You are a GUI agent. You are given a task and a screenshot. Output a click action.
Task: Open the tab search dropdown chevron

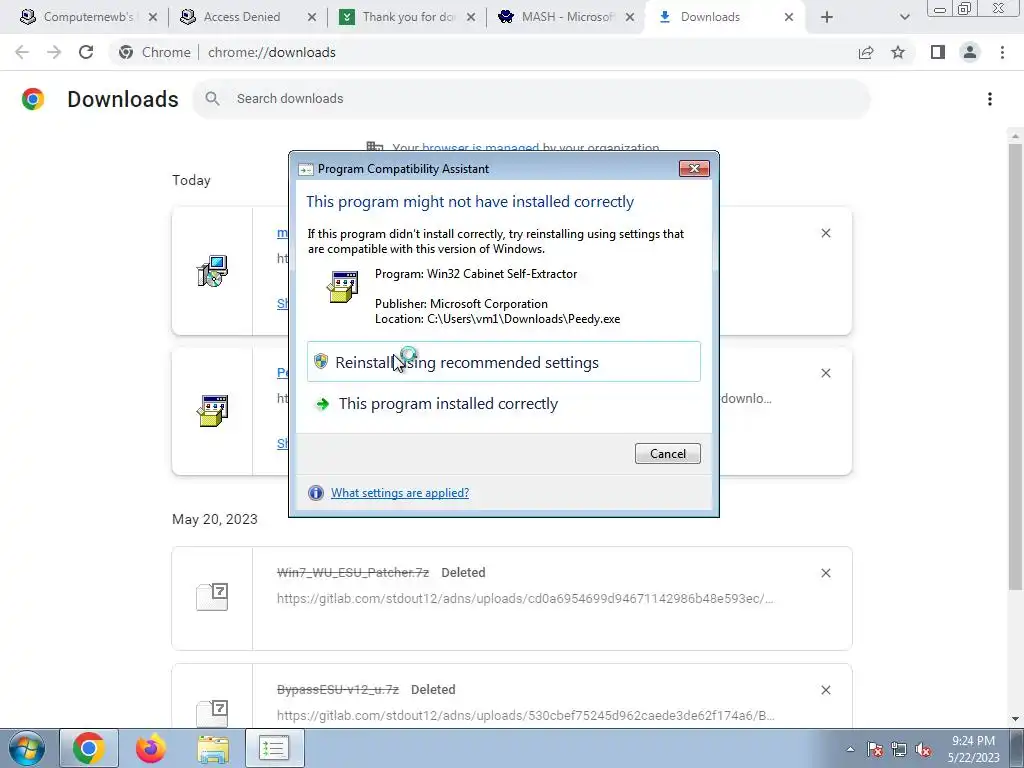click(x=904, y=18)
